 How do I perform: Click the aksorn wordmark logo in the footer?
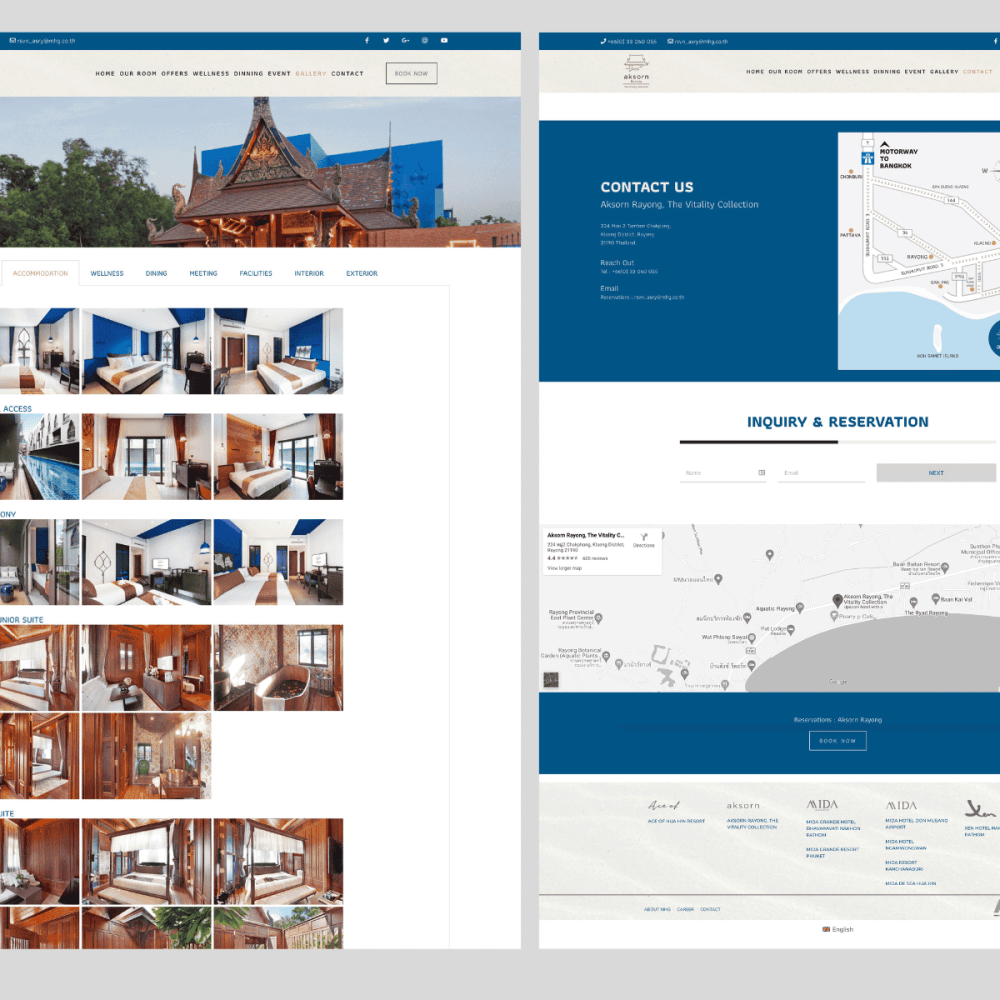point(743,805)
